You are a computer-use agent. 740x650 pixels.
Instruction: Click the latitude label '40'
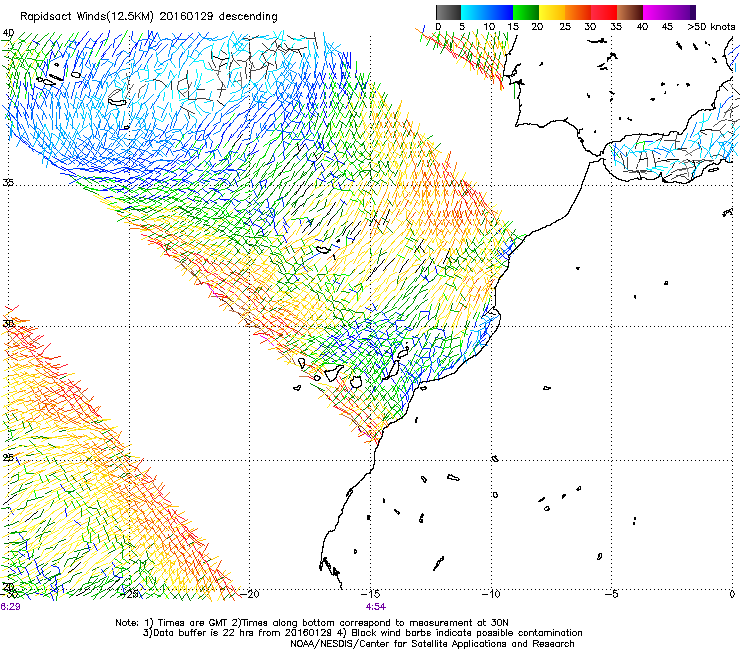tap(8, 33)
